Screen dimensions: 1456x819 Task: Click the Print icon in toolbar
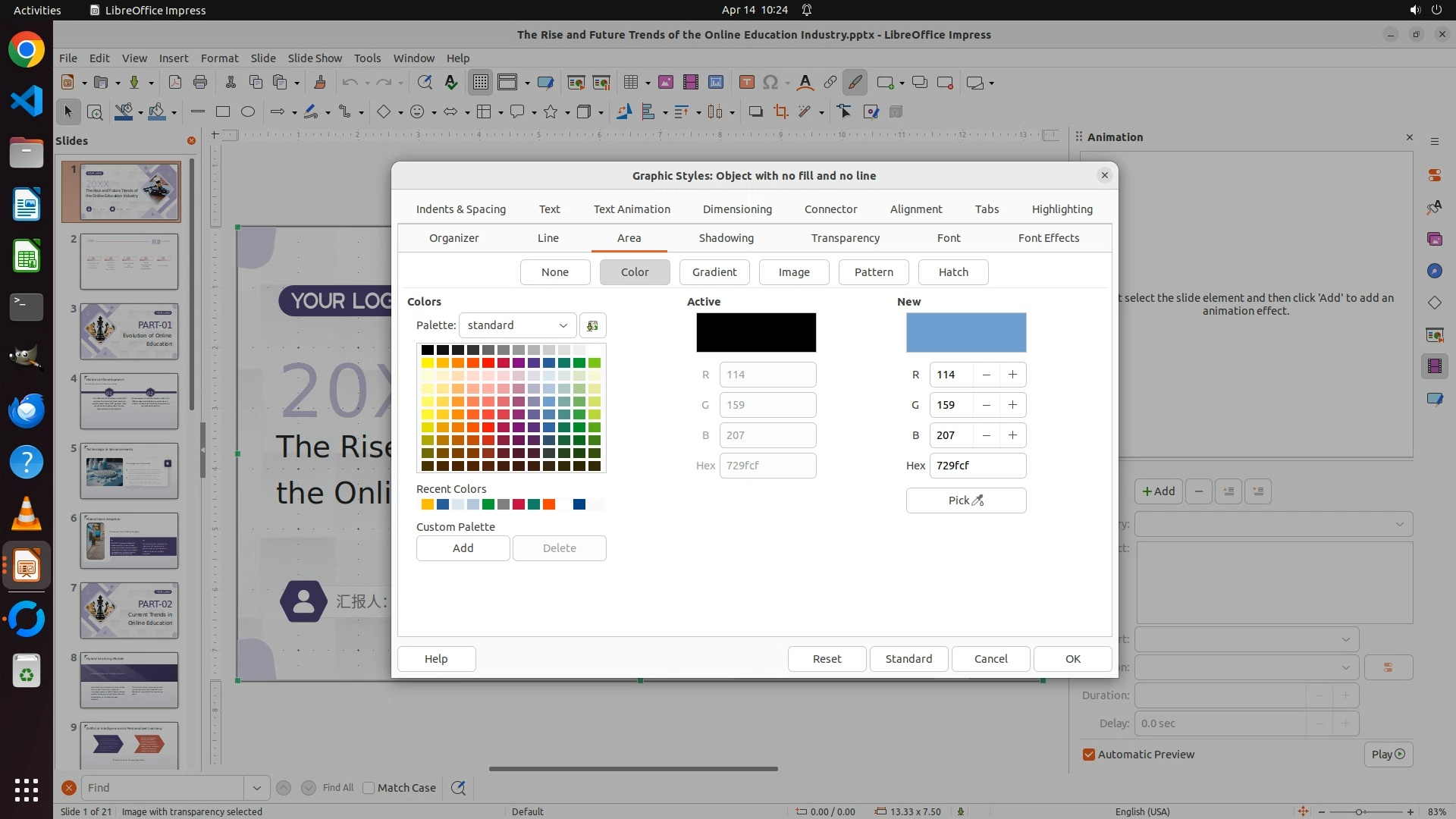[200, 83]
